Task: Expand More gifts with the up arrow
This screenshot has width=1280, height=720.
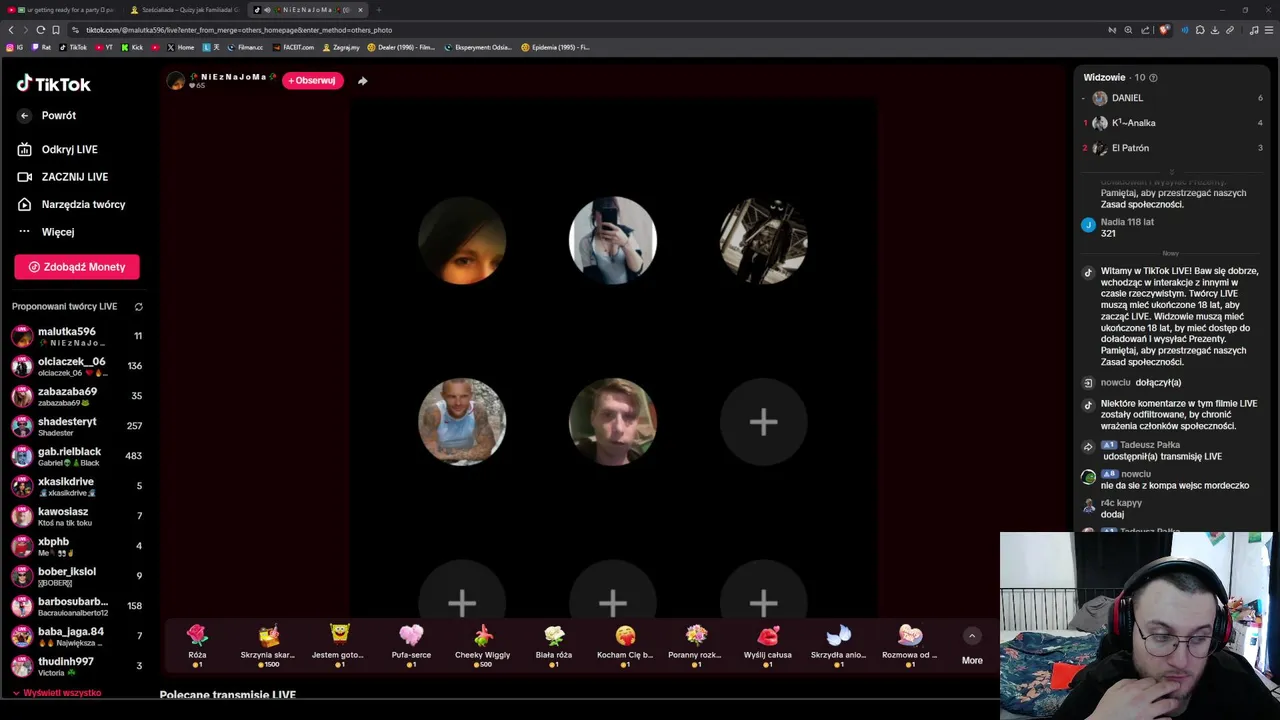Action: 972,636
